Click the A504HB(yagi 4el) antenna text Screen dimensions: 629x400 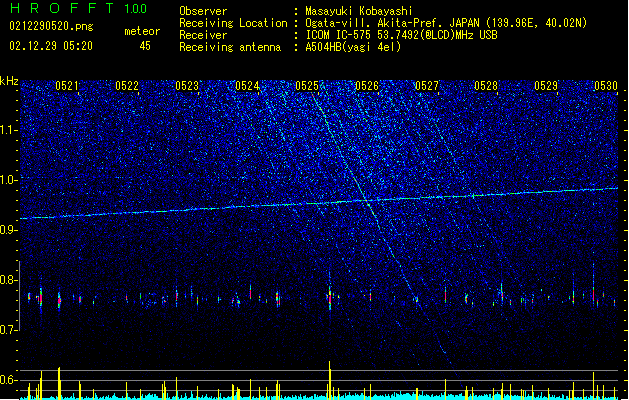click(353, 47)
